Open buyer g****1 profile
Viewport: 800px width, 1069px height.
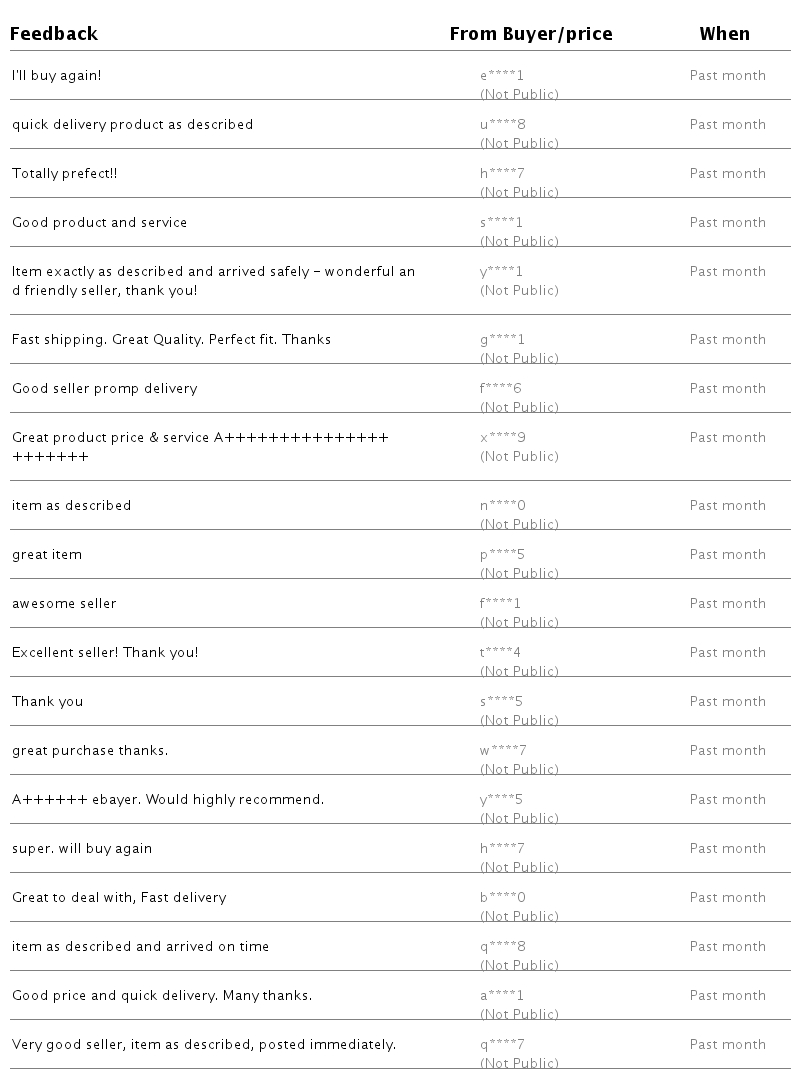click(502, 340)
